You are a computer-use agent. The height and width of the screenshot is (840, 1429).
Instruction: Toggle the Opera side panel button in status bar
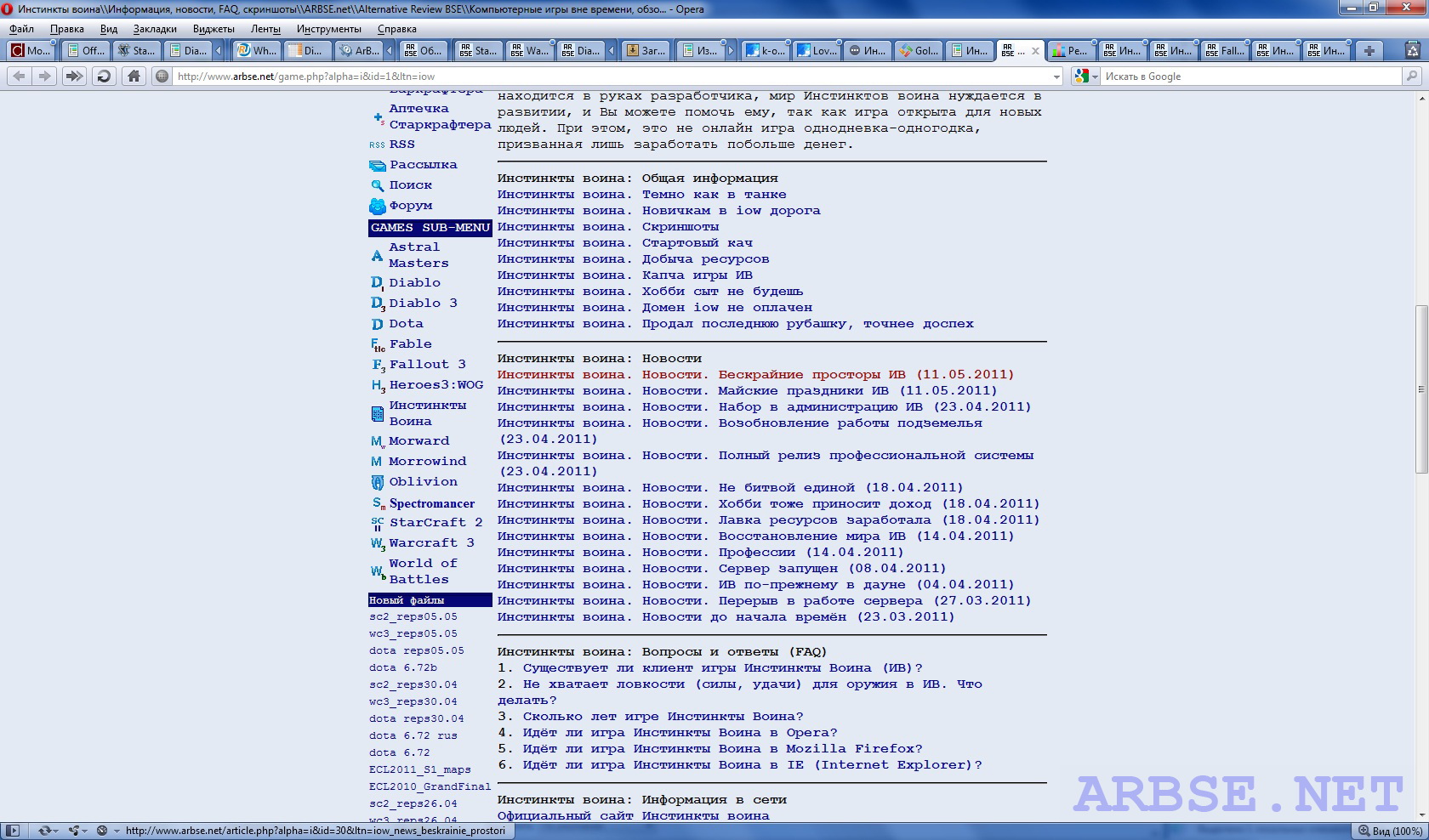coord(12,831)
